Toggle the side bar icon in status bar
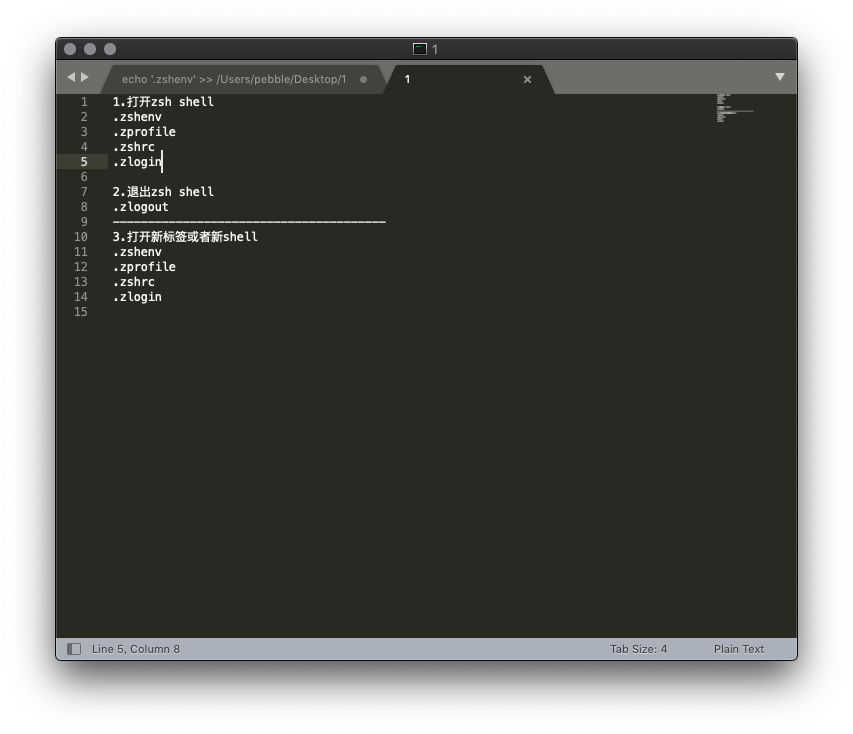Screen dimensions: 853x734 pos(74,649)
